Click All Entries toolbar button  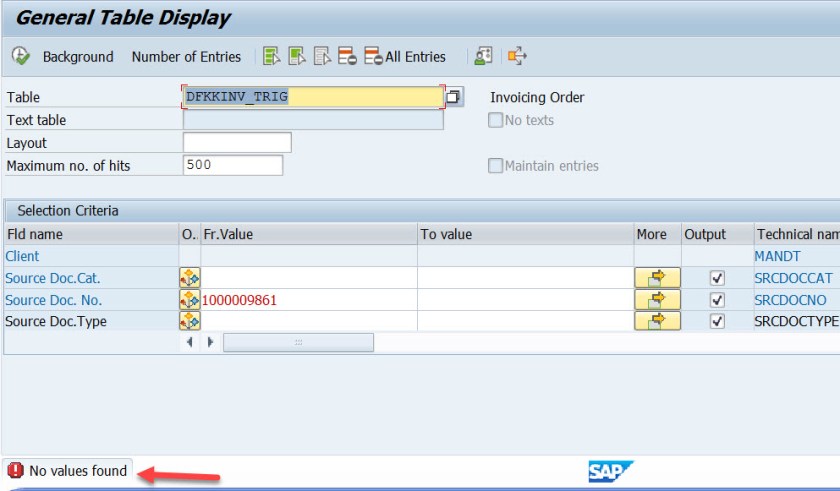tap(405, 56)
